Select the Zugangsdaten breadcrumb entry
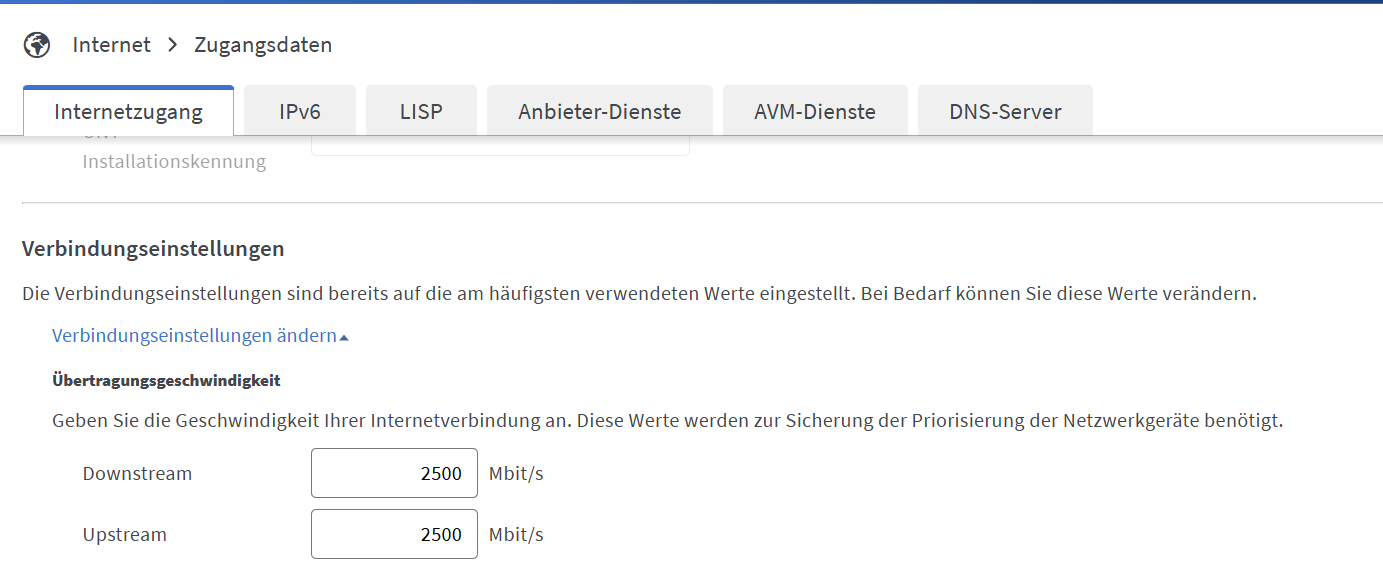1383x582 pixels. (263, 45)
